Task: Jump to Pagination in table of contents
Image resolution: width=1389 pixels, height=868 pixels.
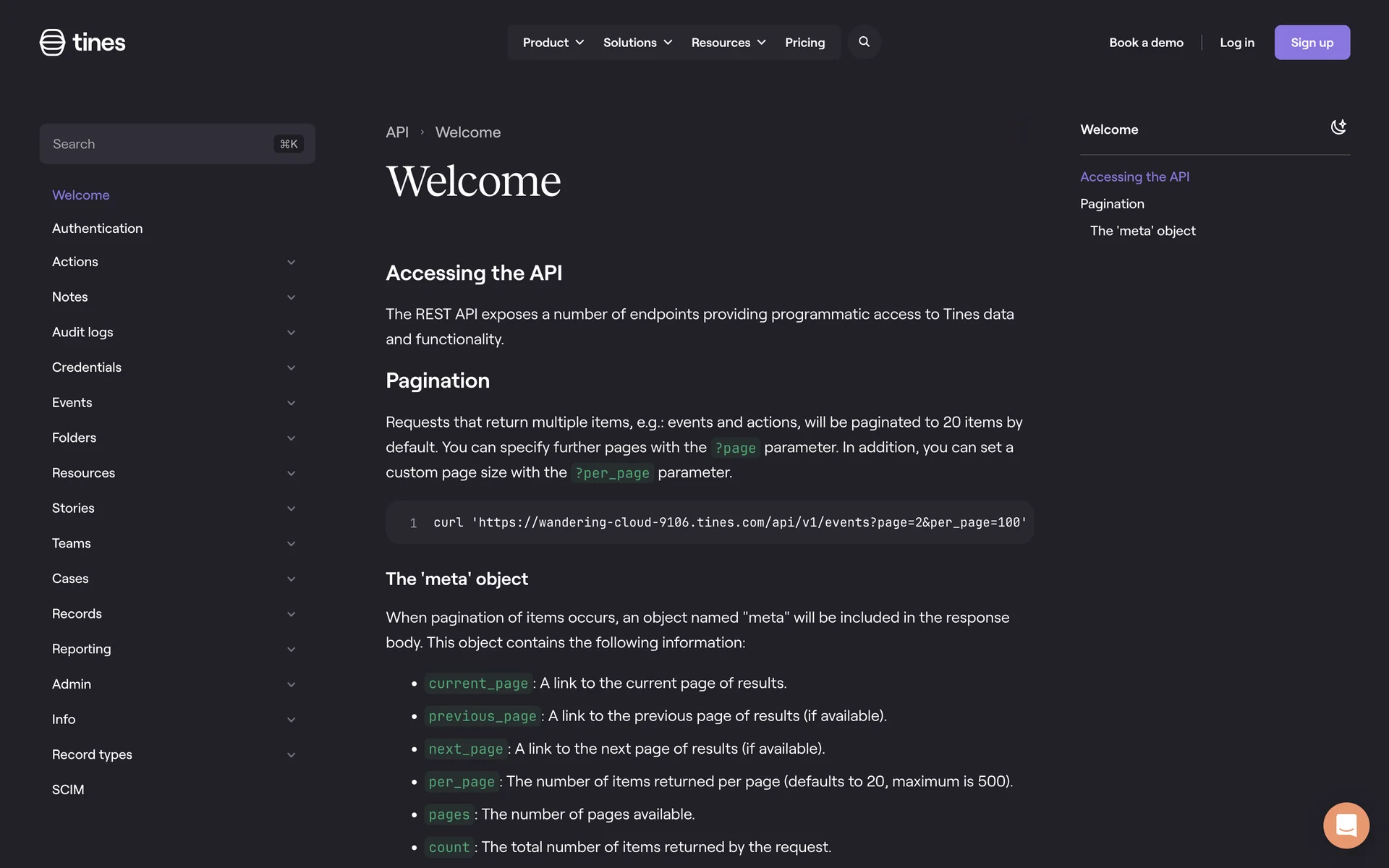Action: click(x=1112, y=204)
